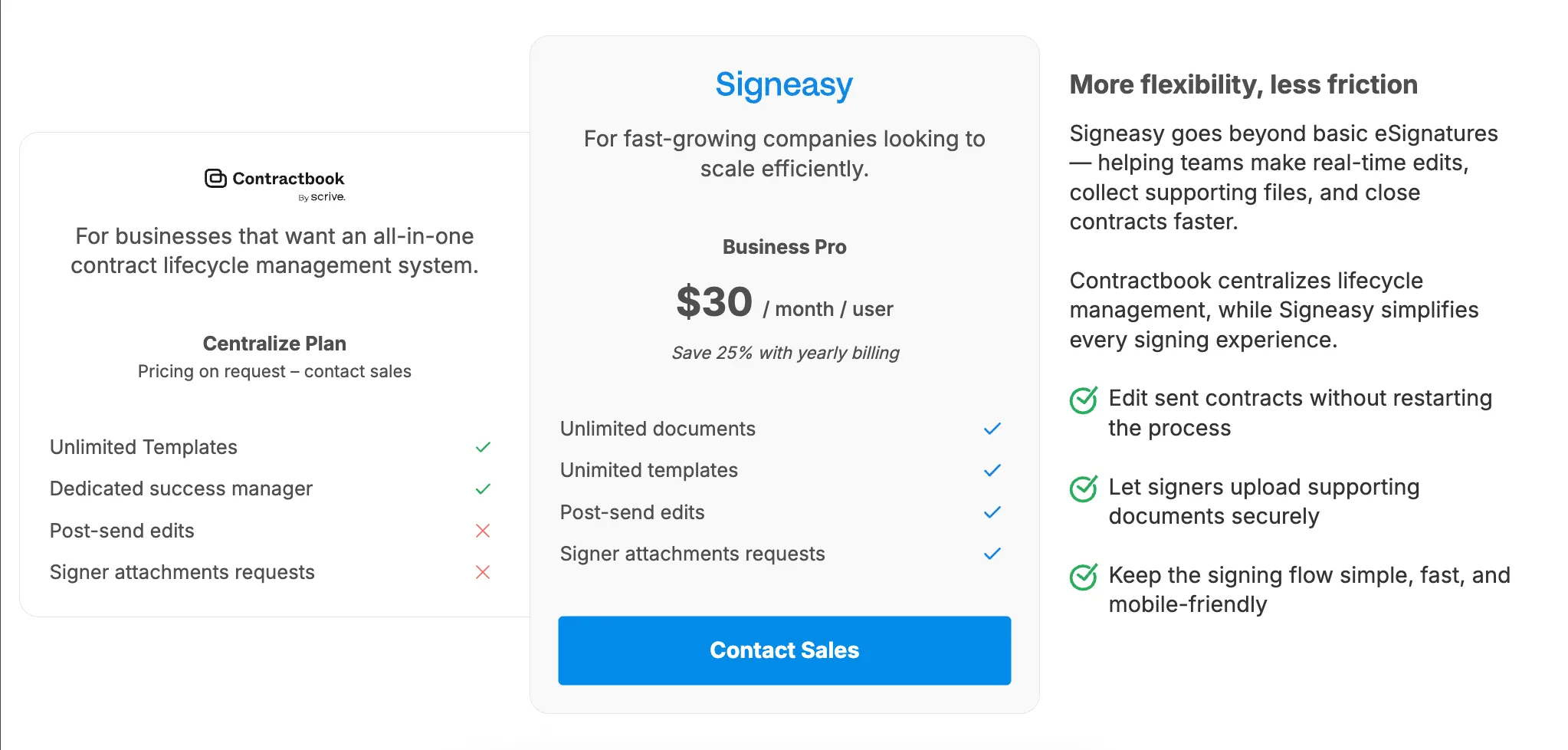Click More flexibility, less friction heading
This screenshot has width=1568, height=750.
pos(1243,84)
